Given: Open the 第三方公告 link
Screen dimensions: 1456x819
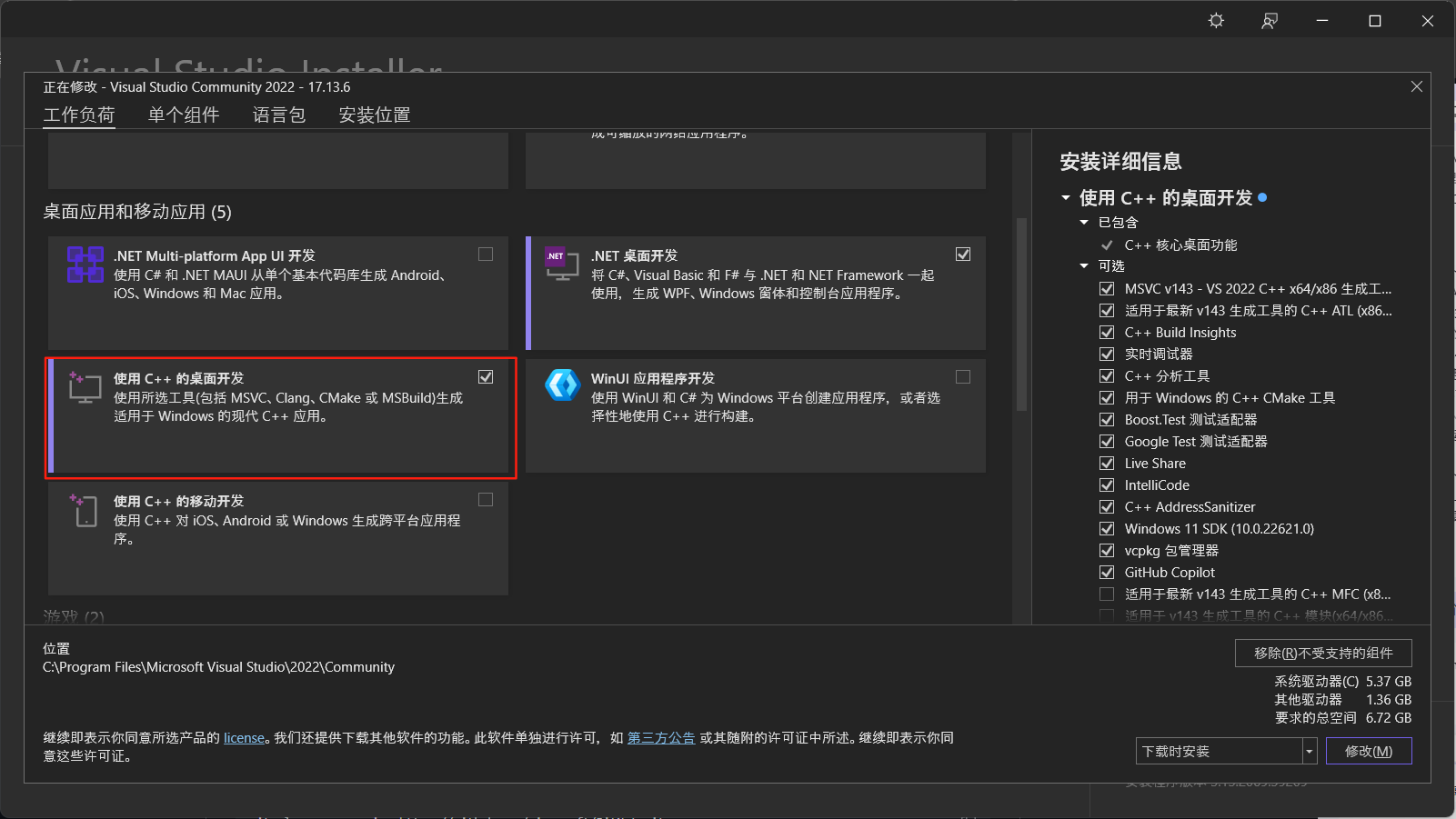Looking at the screenshot, I should point(661,738).
